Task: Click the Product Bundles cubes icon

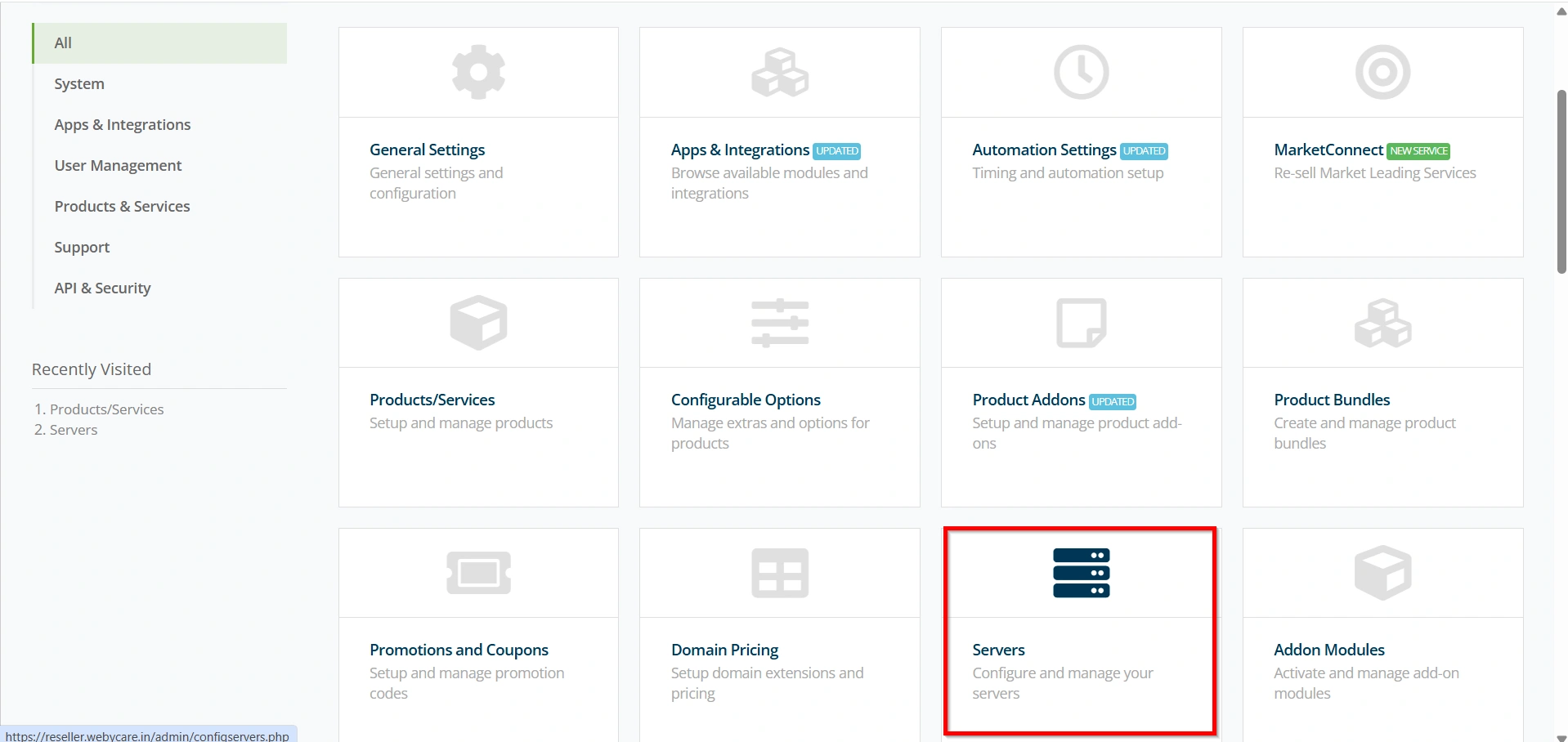Action: pos(1382,323)
